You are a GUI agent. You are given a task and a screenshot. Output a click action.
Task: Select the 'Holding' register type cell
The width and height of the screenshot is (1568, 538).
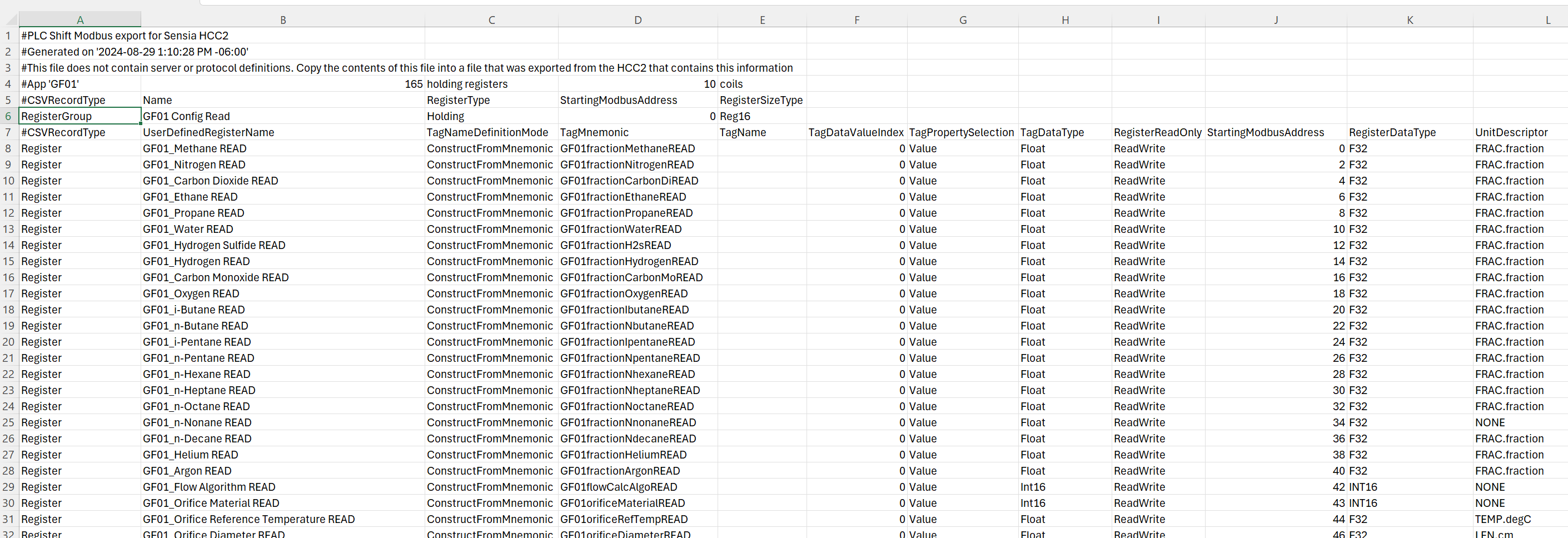pos(445,116)
